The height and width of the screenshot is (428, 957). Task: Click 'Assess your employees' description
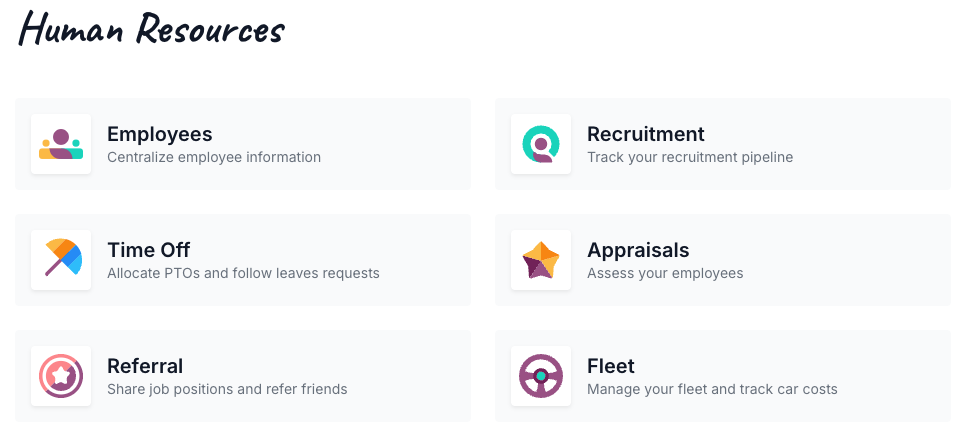[x=665, y=273]
